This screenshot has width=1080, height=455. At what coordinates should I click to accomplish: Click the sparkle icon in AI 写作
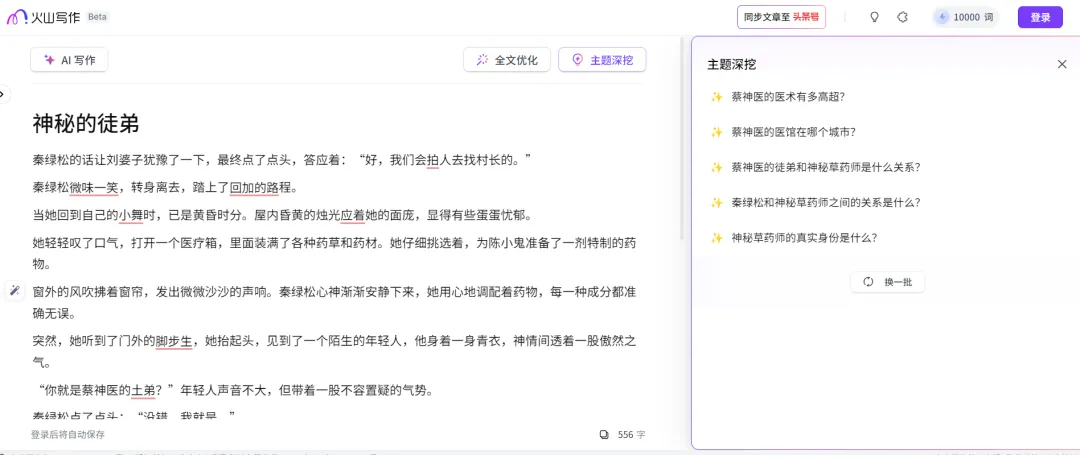point(49,60)
